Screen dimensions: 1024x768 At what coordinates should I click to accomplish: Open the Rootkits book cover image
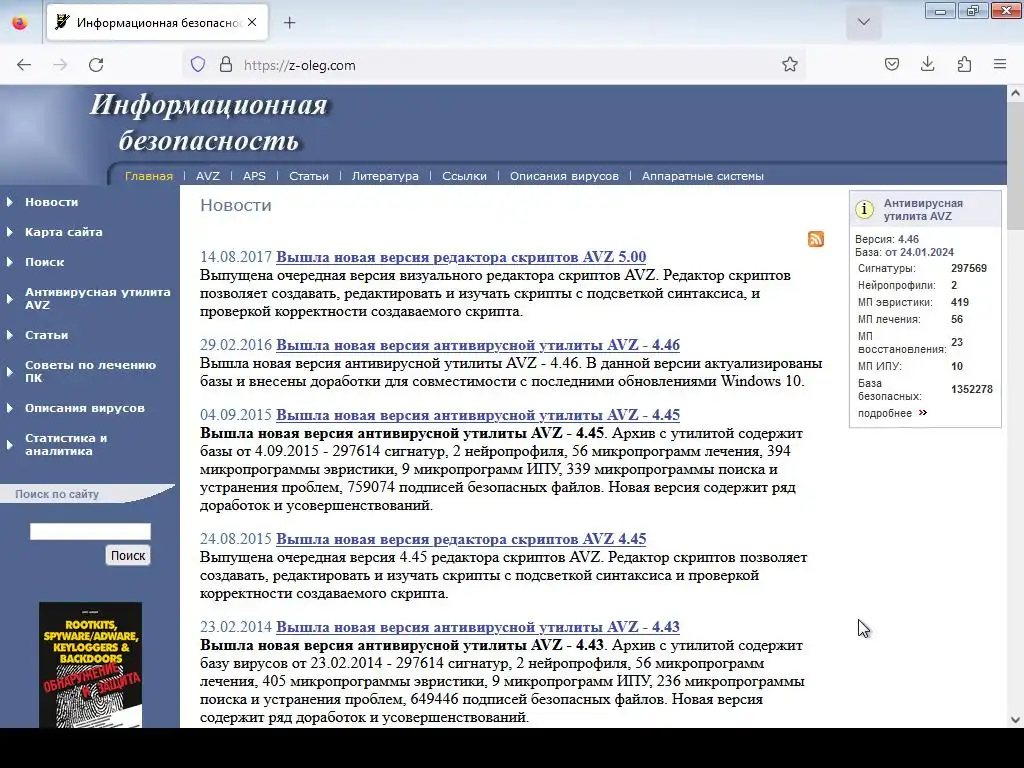pos(90,665)
